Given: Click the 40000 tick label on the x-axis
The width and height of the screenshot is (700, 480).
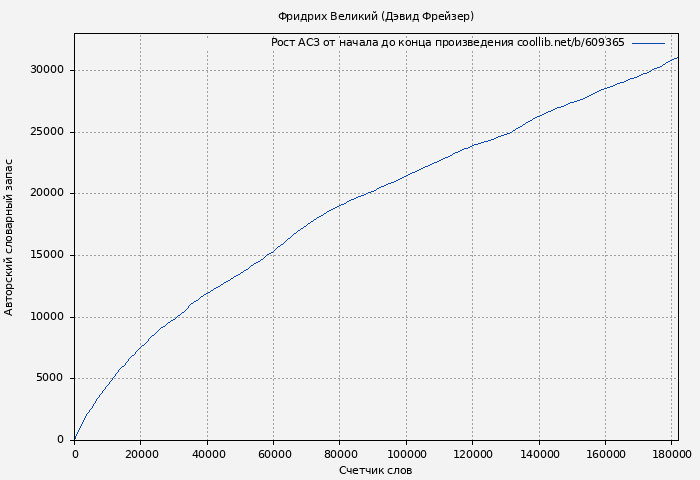Looking at the screenshot, I should pos(207,454).
